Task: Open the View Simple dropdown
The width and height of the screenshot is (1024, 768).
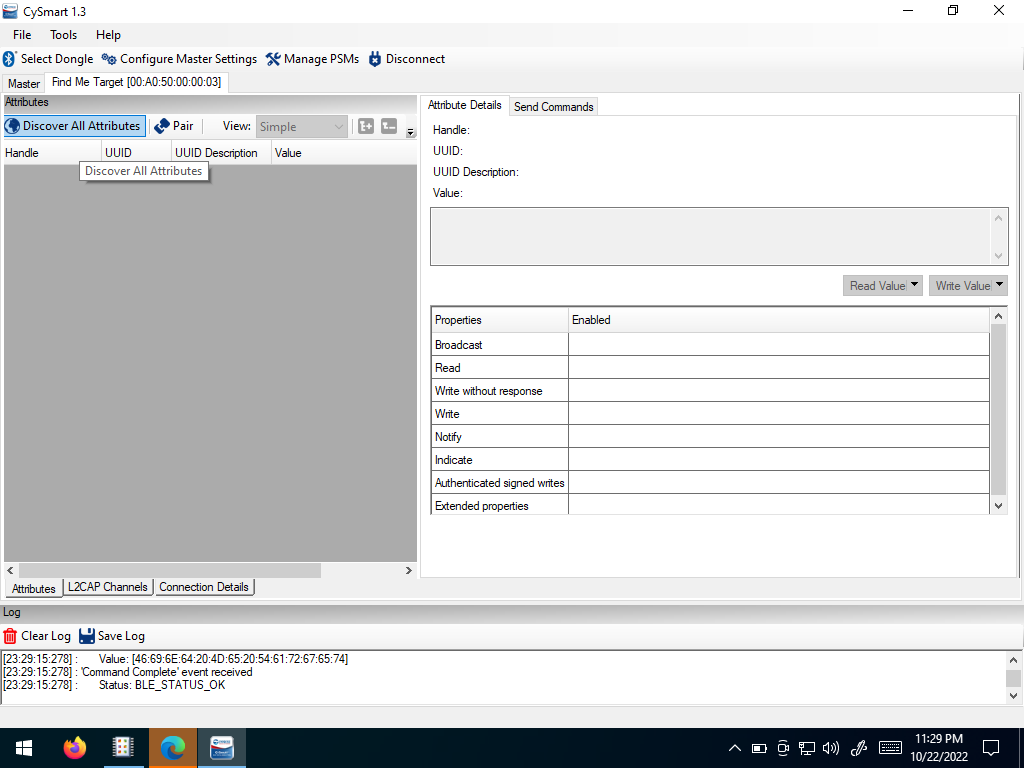Action: coord(301,127)
